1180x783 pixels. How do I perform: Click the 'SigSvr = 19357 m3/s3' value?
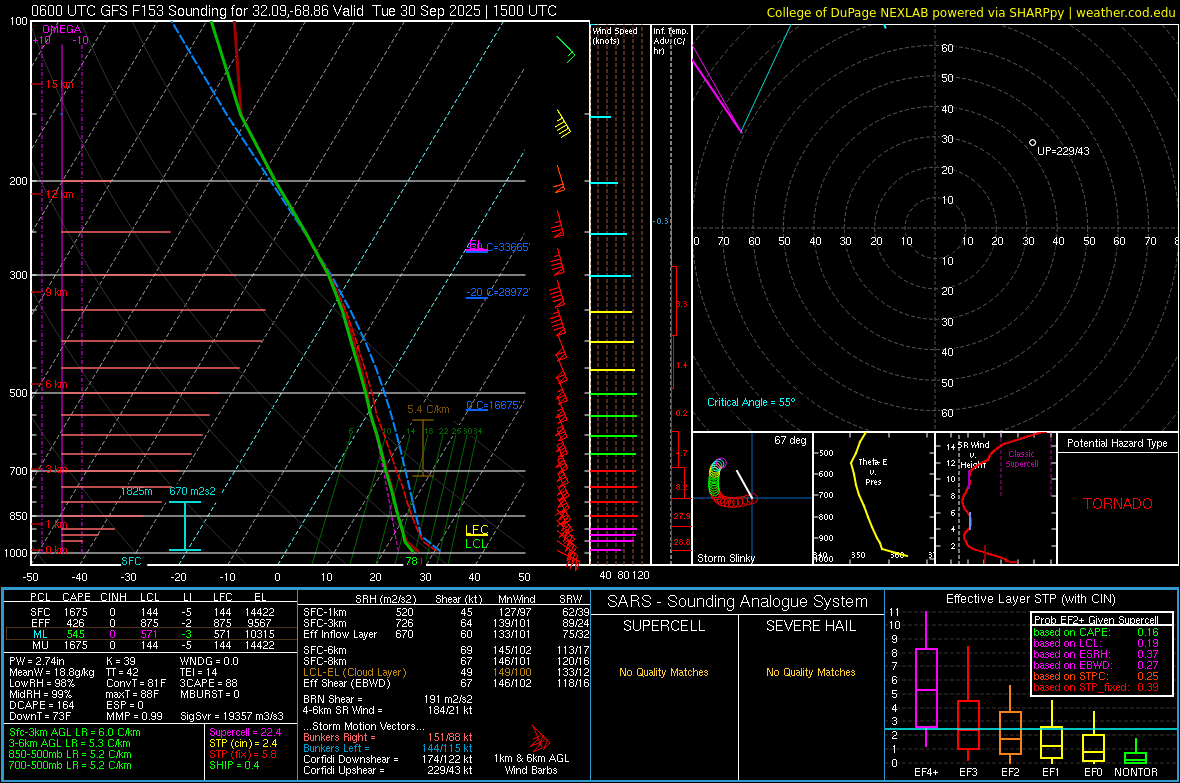[x=232, y=716]
